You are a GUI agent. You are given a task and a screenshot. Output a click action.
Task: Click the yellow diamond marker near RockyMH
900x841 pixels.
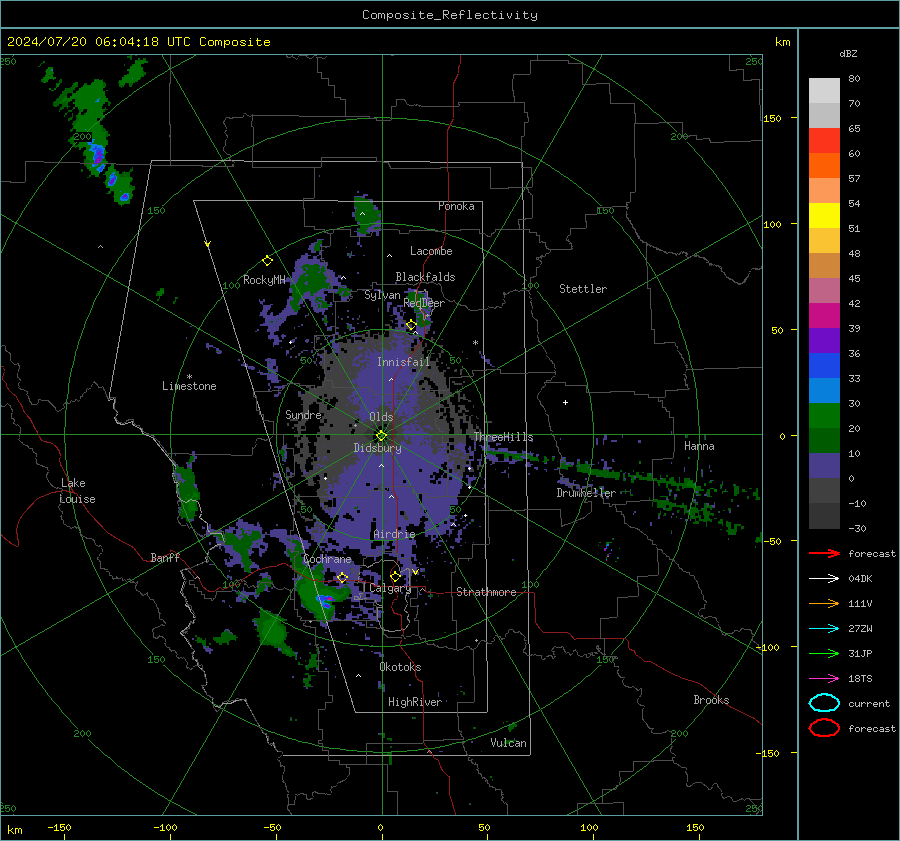tap(267, 261)
